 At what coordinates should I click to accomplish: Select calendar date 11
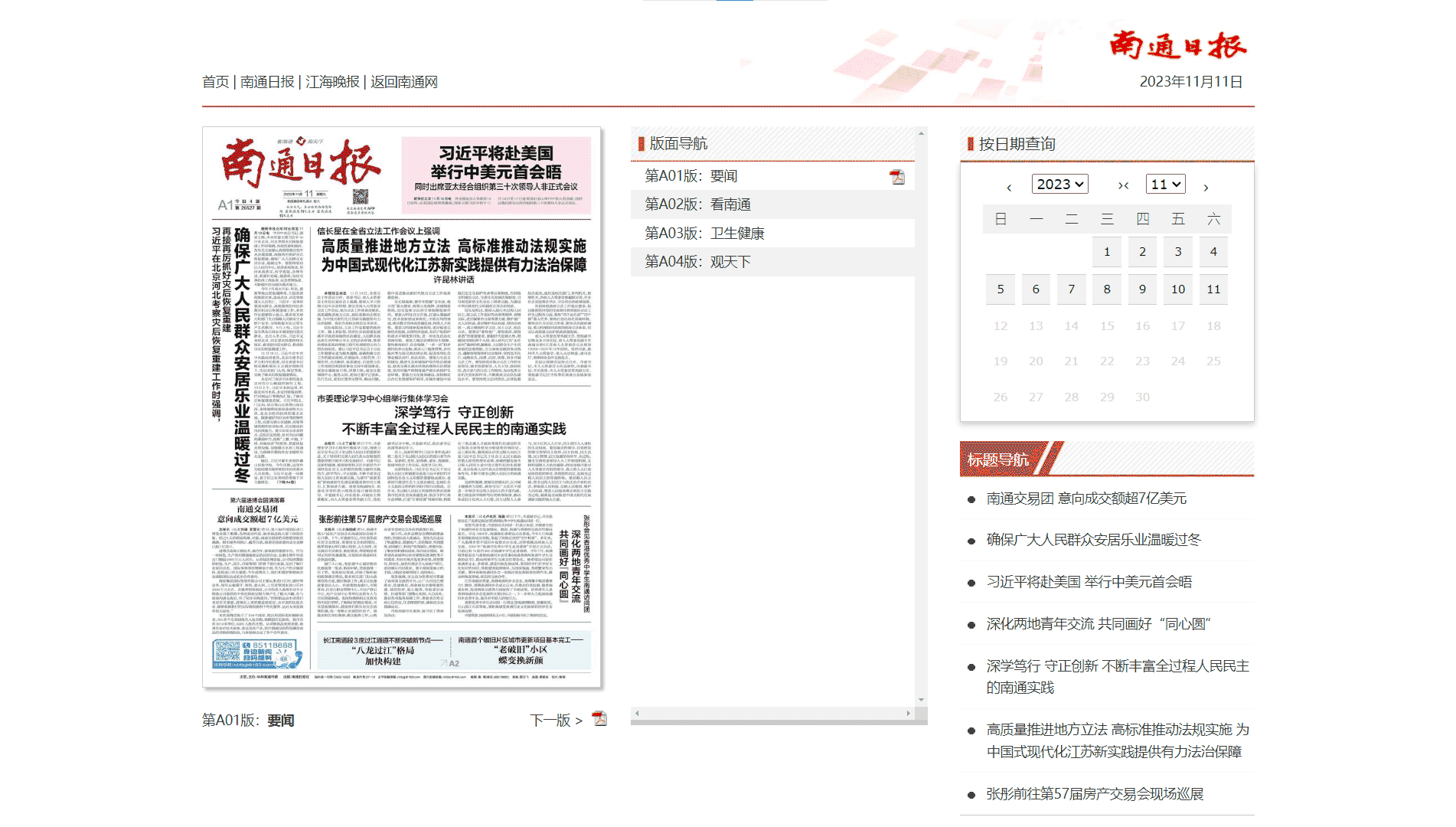coord(1213,289)
